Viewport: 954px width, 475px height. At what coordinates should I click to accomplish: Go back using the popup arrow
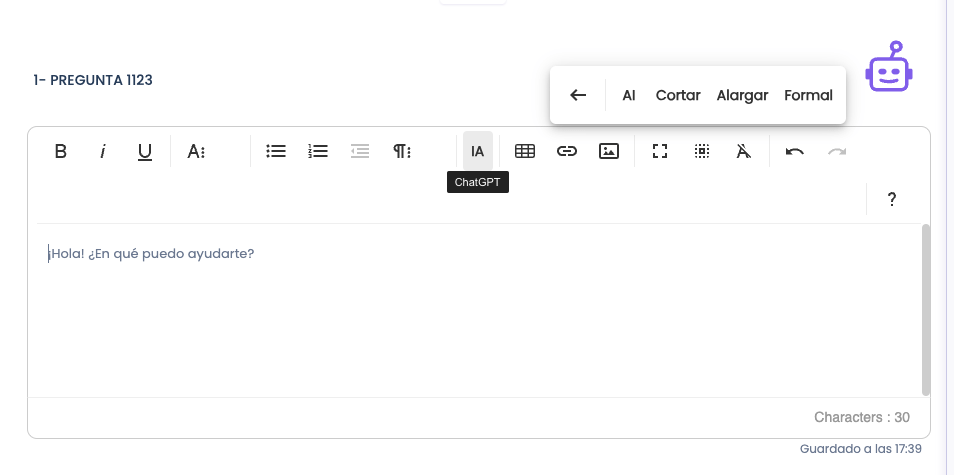point(578,95)
